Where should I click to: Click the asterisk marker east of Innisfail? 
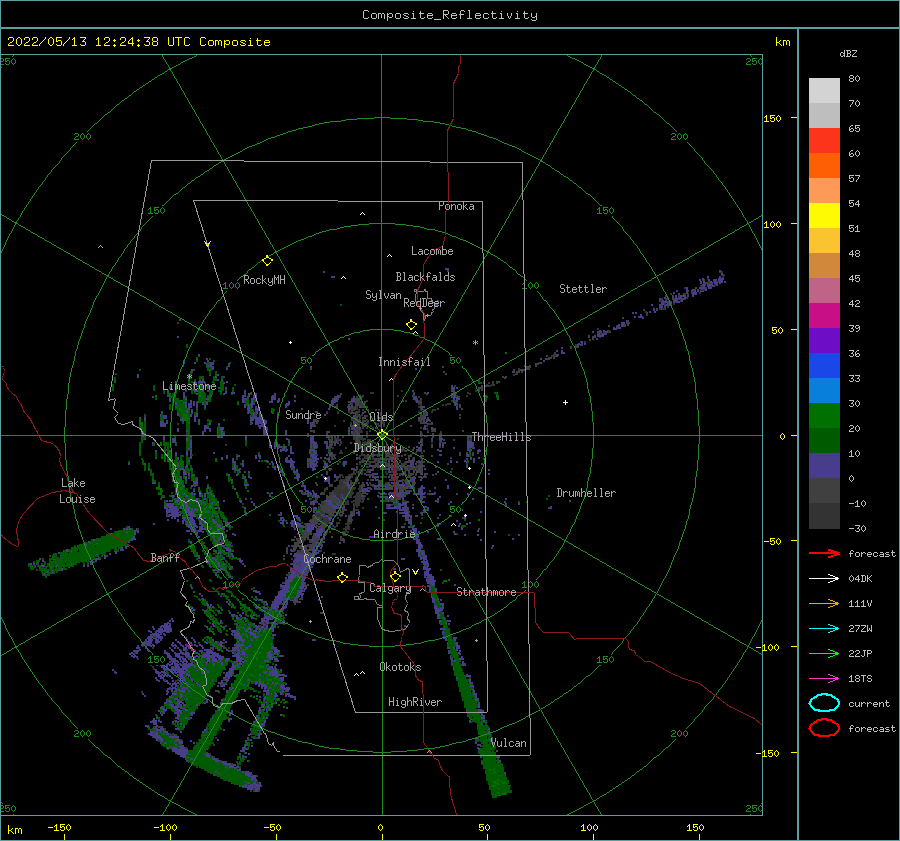tap(475, 343)
